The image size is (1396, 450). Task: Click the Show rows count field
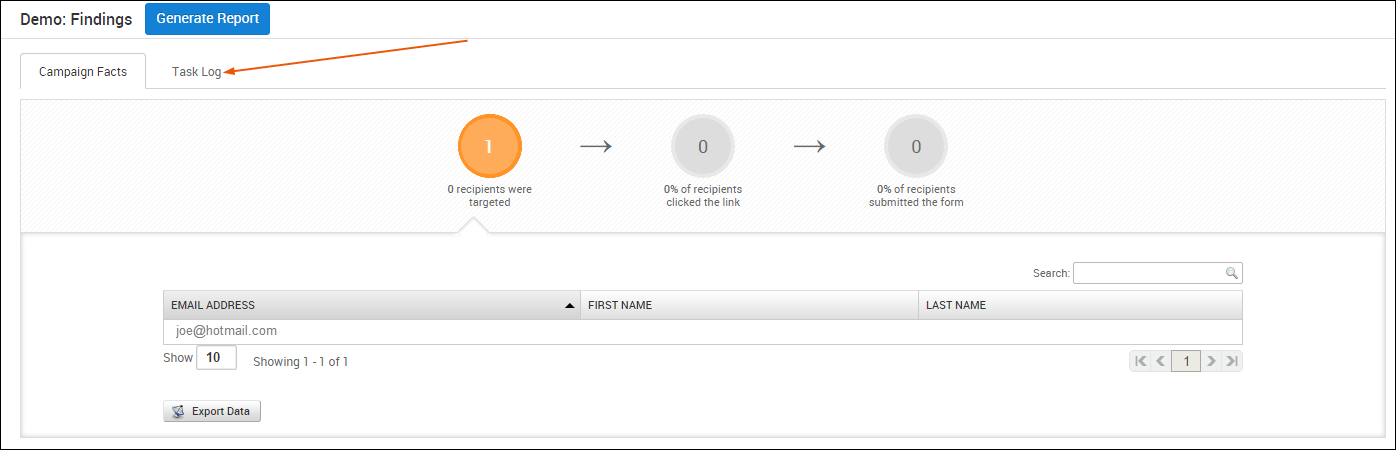coord(216,358)
